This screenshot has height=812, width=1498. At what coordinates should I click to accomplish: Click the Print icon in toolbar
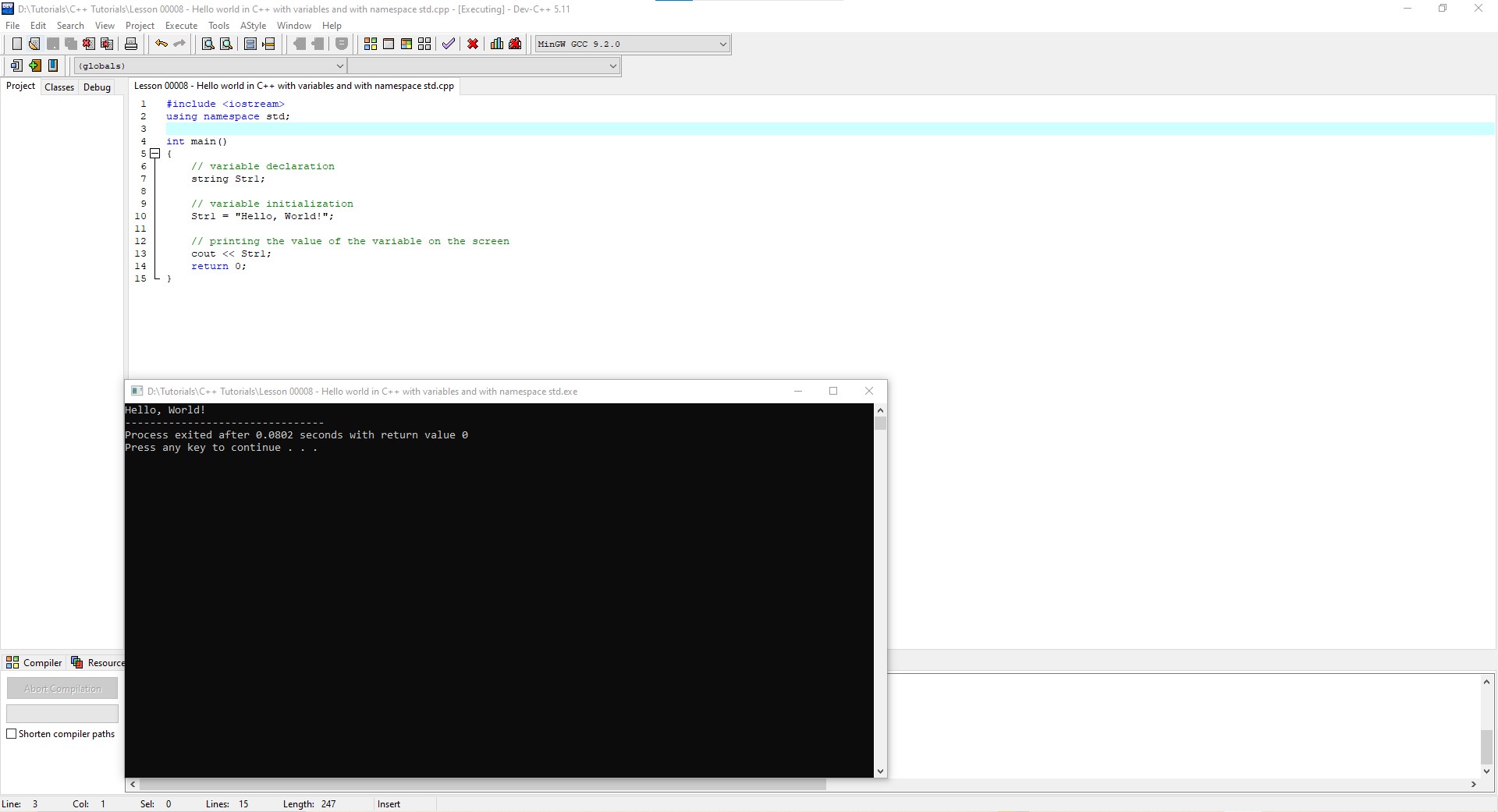click(131, 44)
